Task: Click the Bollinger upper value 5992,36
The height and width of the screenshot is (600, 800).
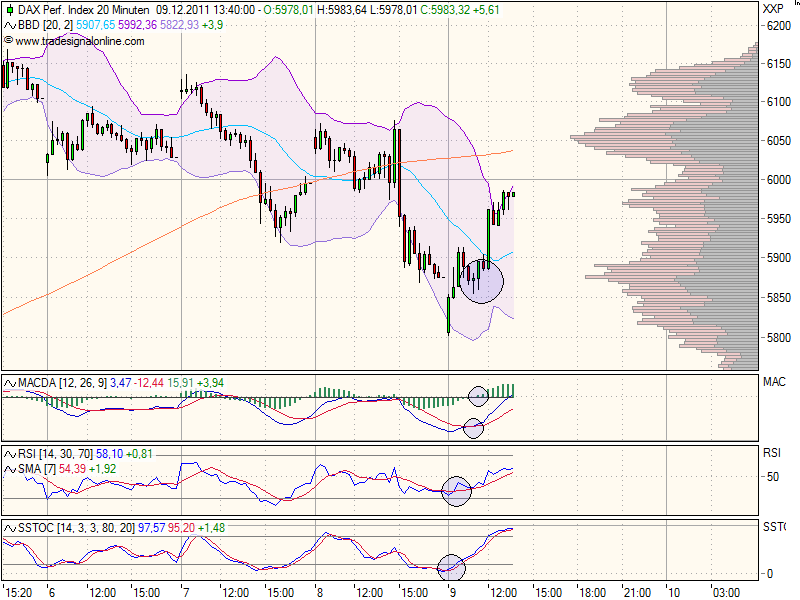Action: (x=137, y=25)
